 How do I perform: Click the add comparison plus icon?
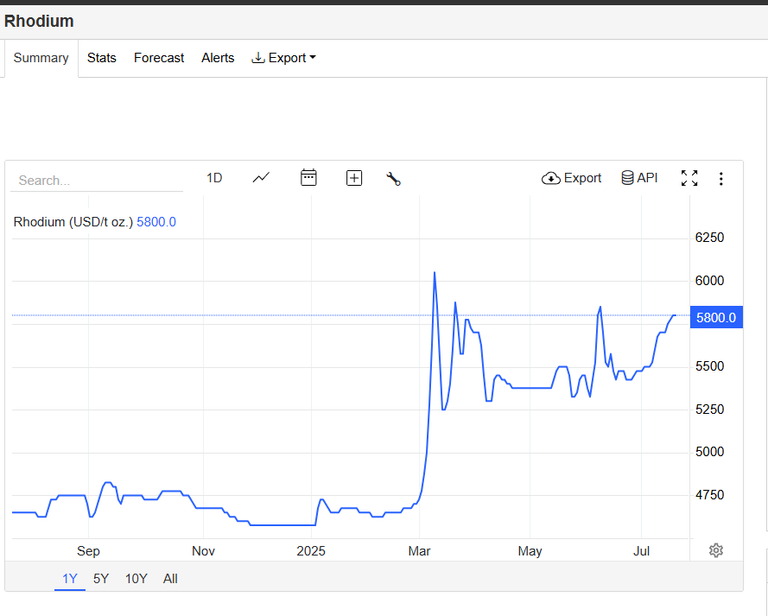pos(354,178)
